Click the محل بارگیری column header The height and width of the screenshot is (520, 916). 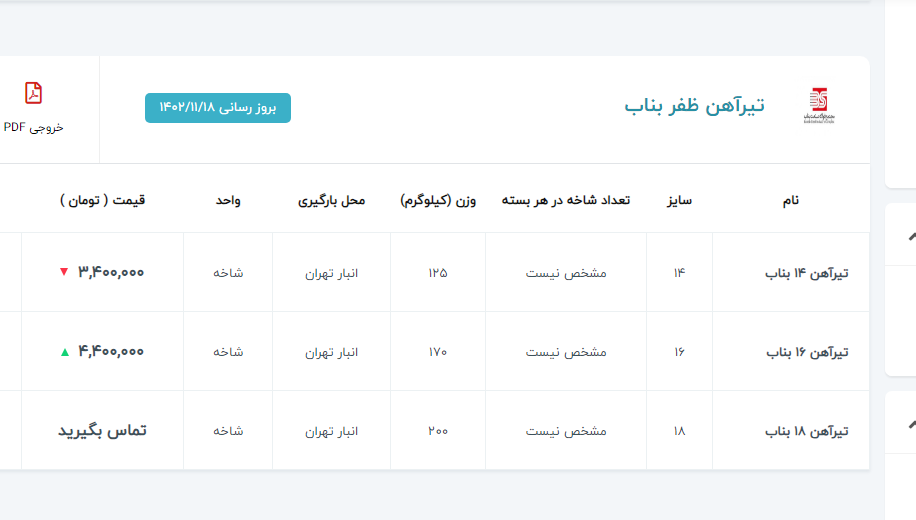[x=331, y=200]
